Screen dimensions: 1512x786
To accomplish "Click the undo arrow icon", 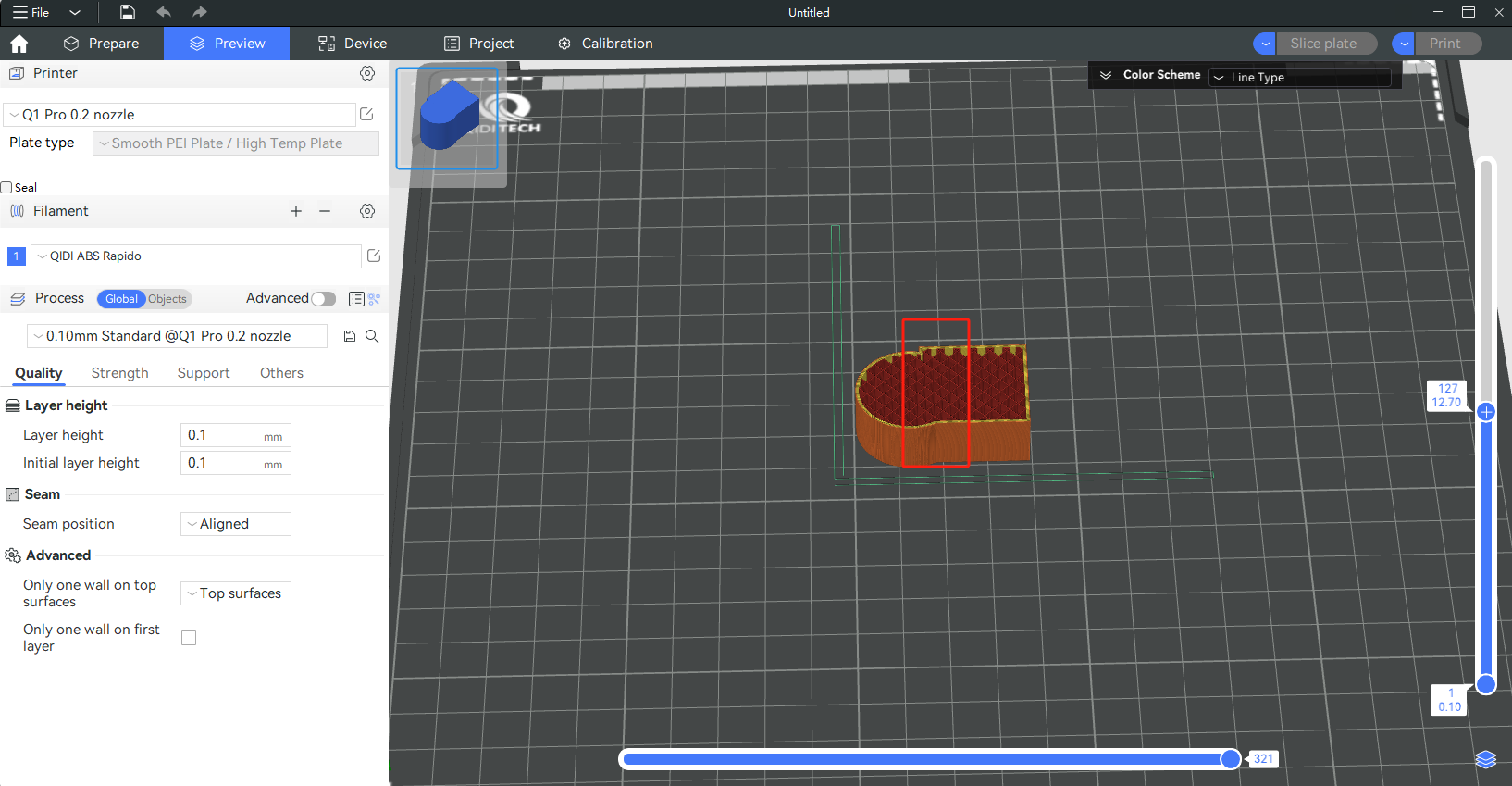I will (x=164, y=12).
